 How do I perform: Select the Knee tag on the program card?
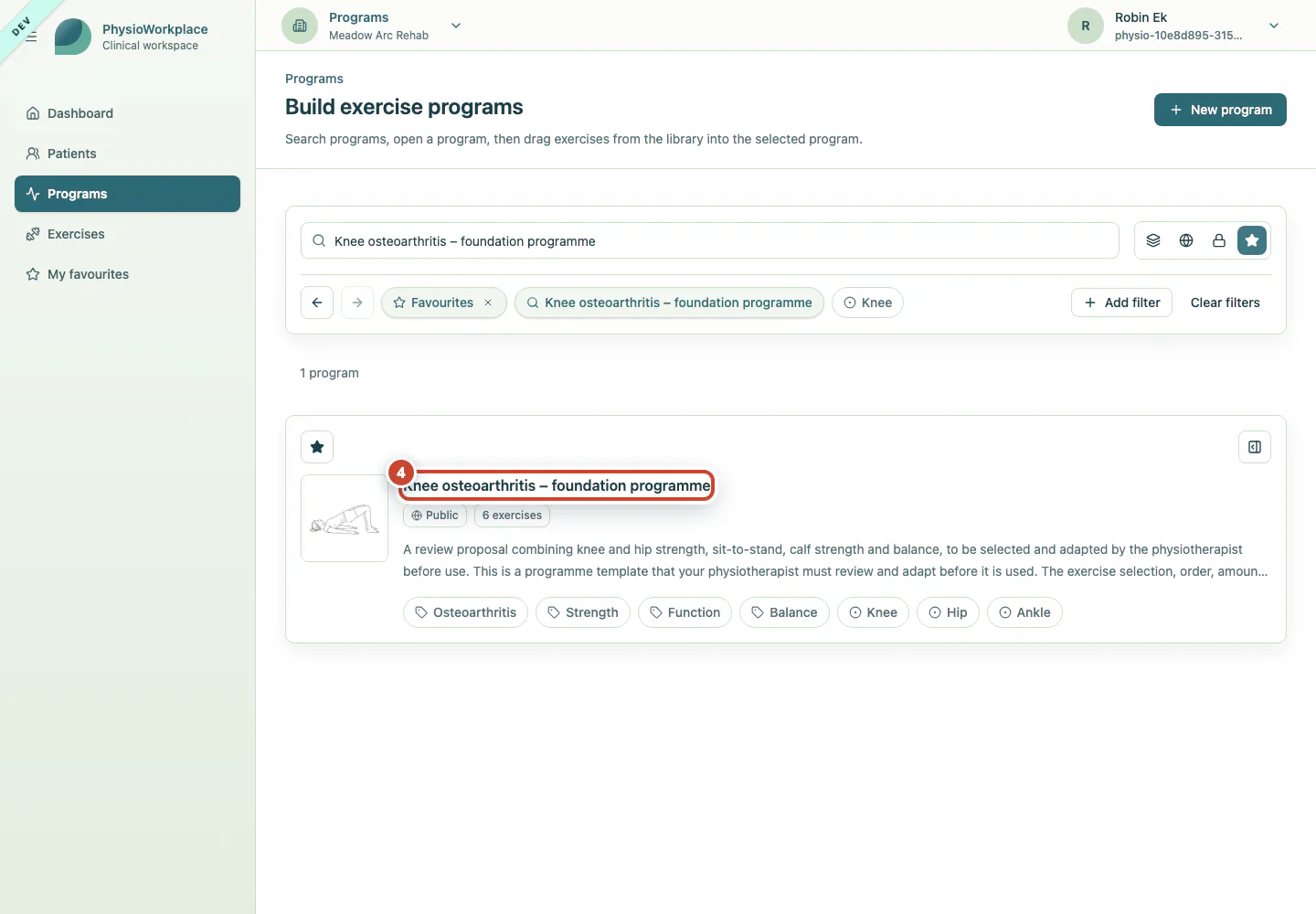click(873, 612)
